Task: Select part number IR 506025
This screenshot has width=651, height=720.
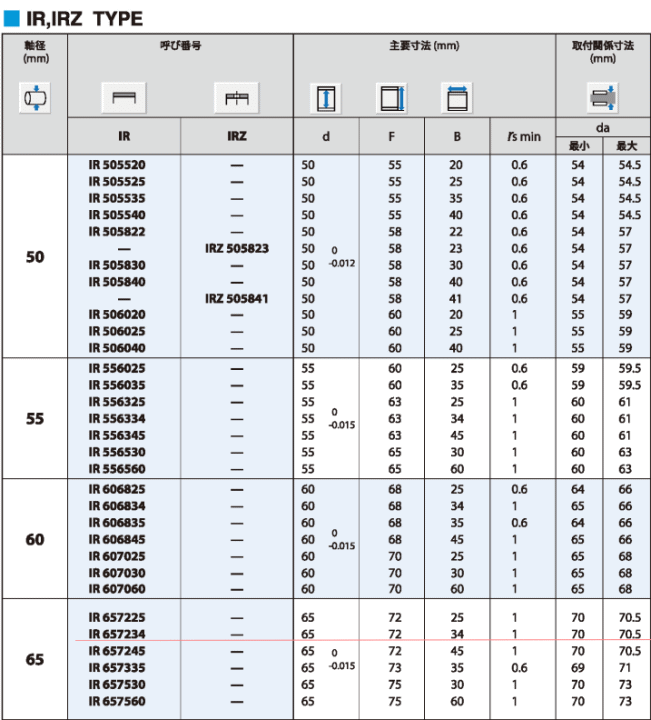Action: [117, 332]
